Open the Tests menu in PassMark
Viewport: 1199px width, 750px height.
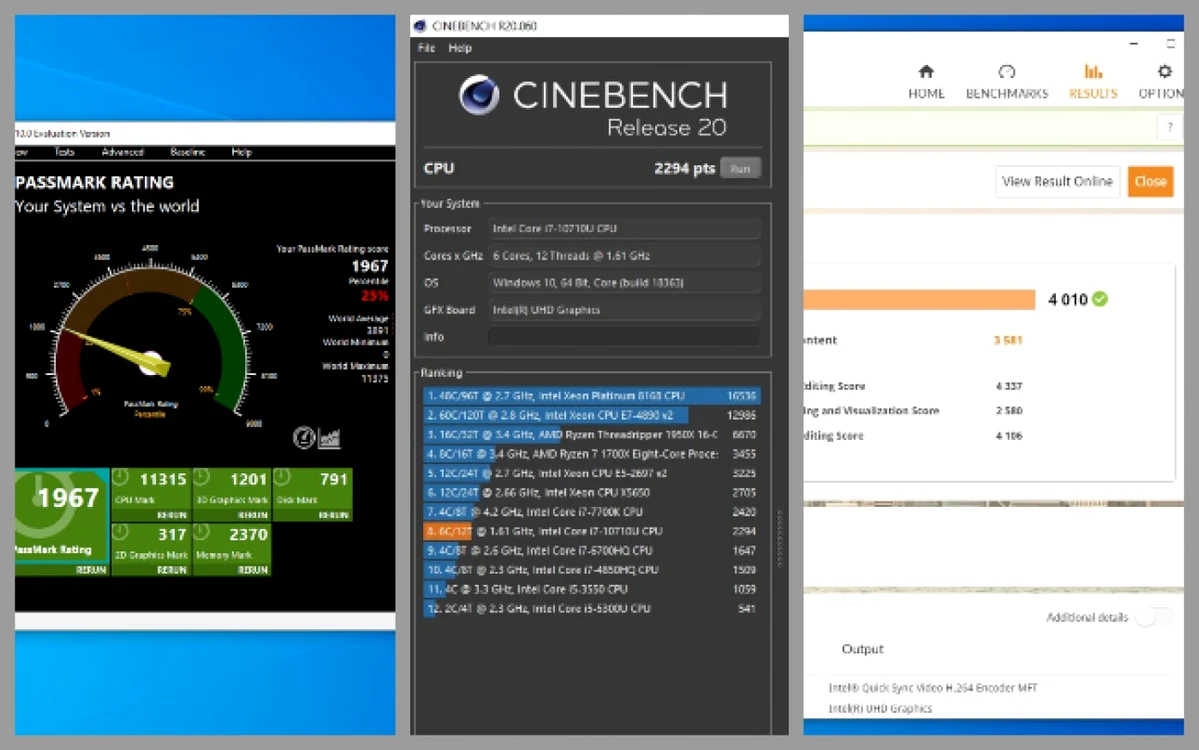[x=65, y=152]
